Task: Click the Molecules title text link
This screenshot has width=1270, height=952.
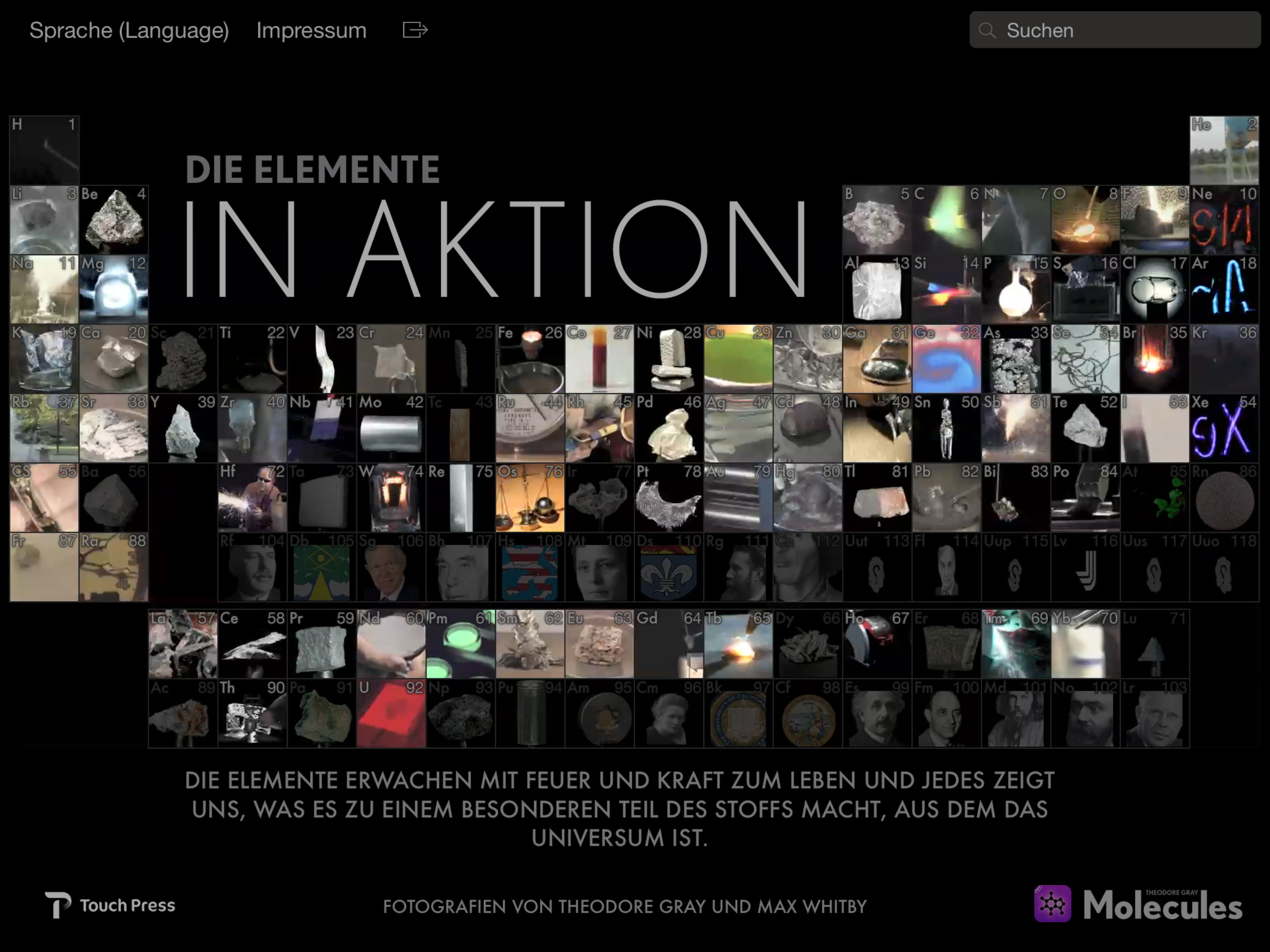Action: (1162, 906)
